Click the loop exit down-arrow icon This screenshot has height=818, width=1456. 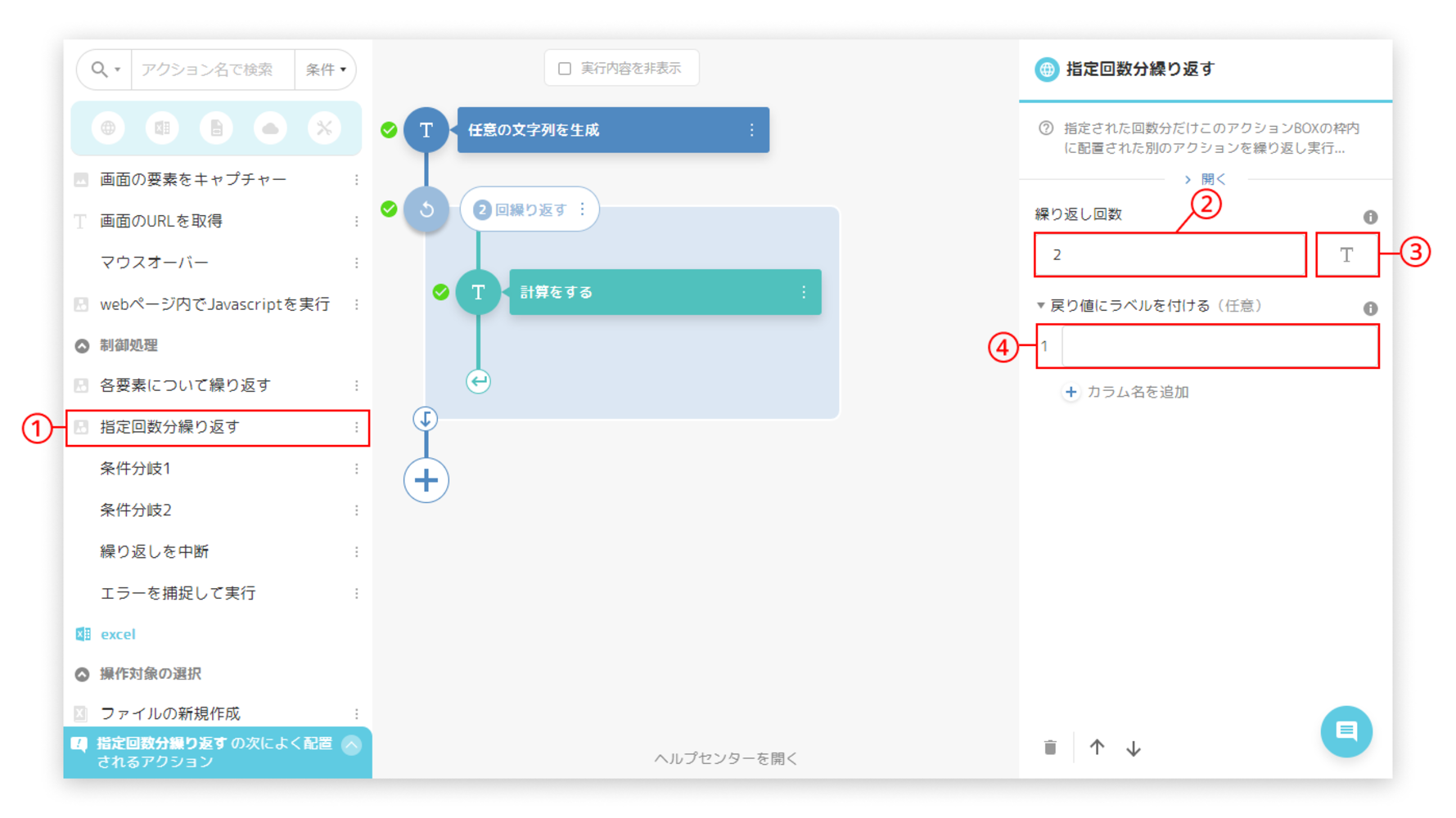tap(426, 420)
